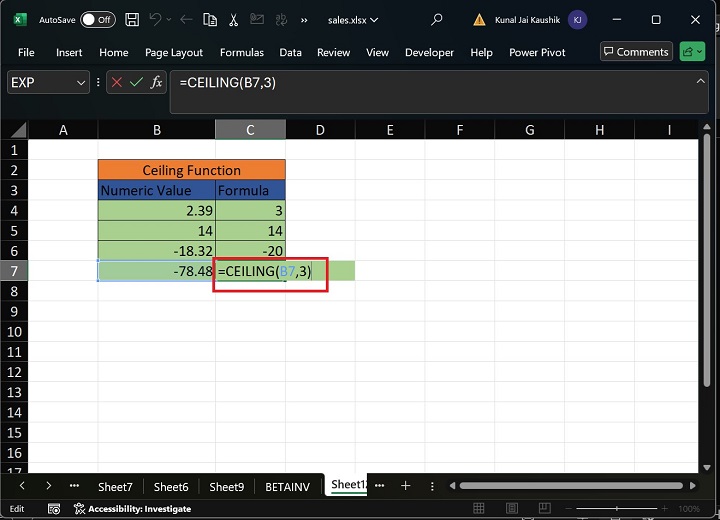Viewport: 720px width, 520px height.
Task: Click the ellipsis after the active sheet tab
Action: click(x=379, y=486)
